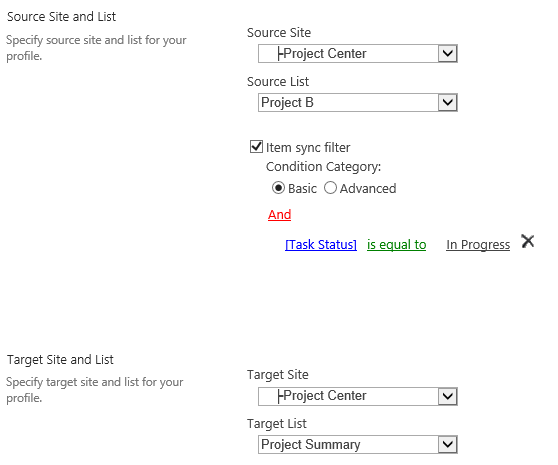This screenshot has width=558, height=465.
Task: Open the Target Site dropdown arrow
Action: coord(447,396)
